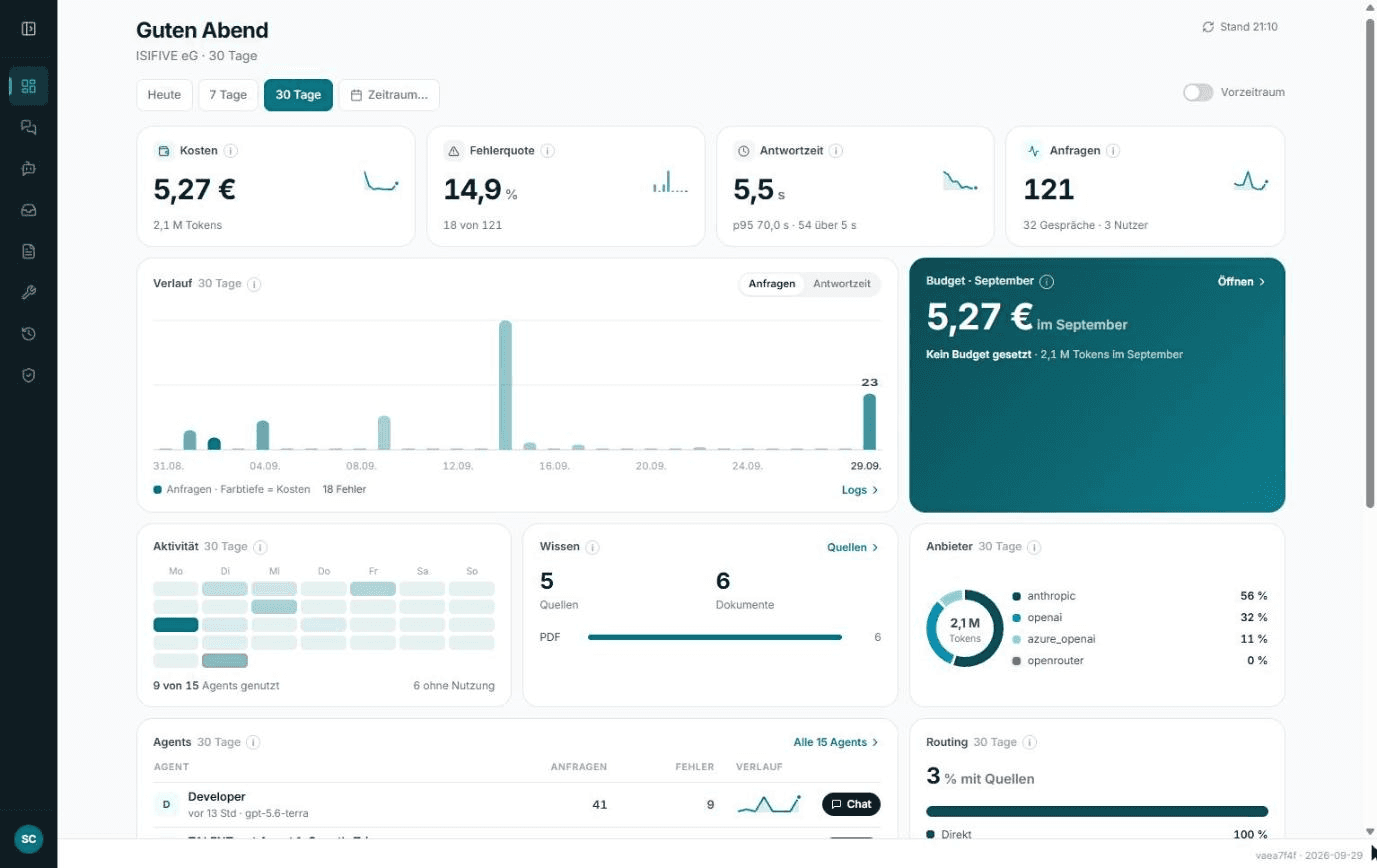
Task: Show info for the Kosten card
Action: pyautogui.click(x=231, y=151)
